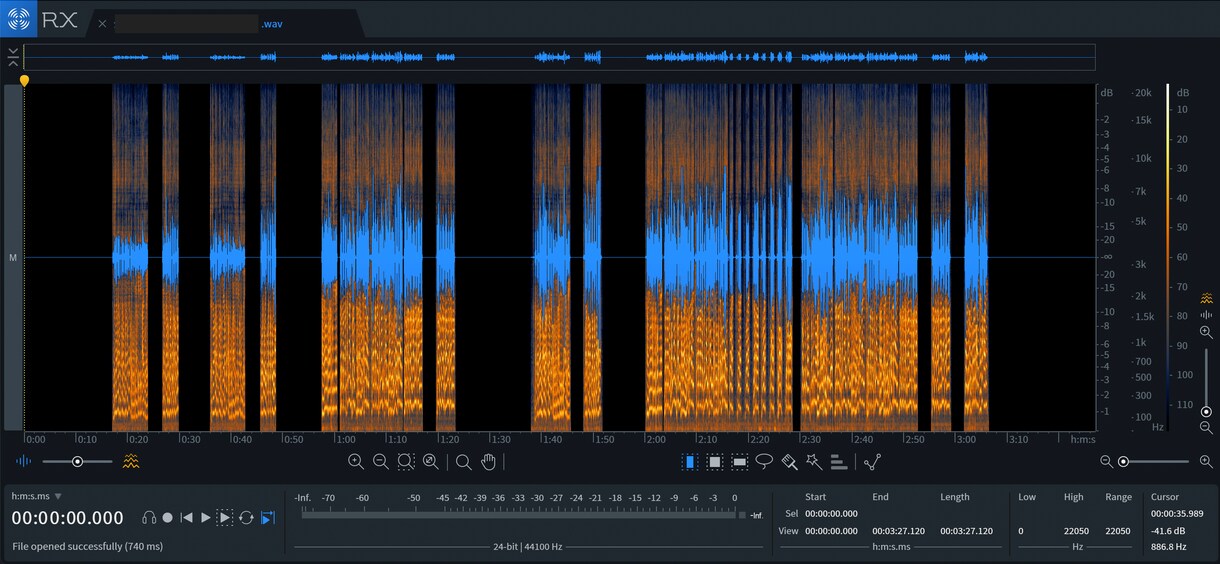
Task: Click the Play selection button
Action: tap(225, 517)
